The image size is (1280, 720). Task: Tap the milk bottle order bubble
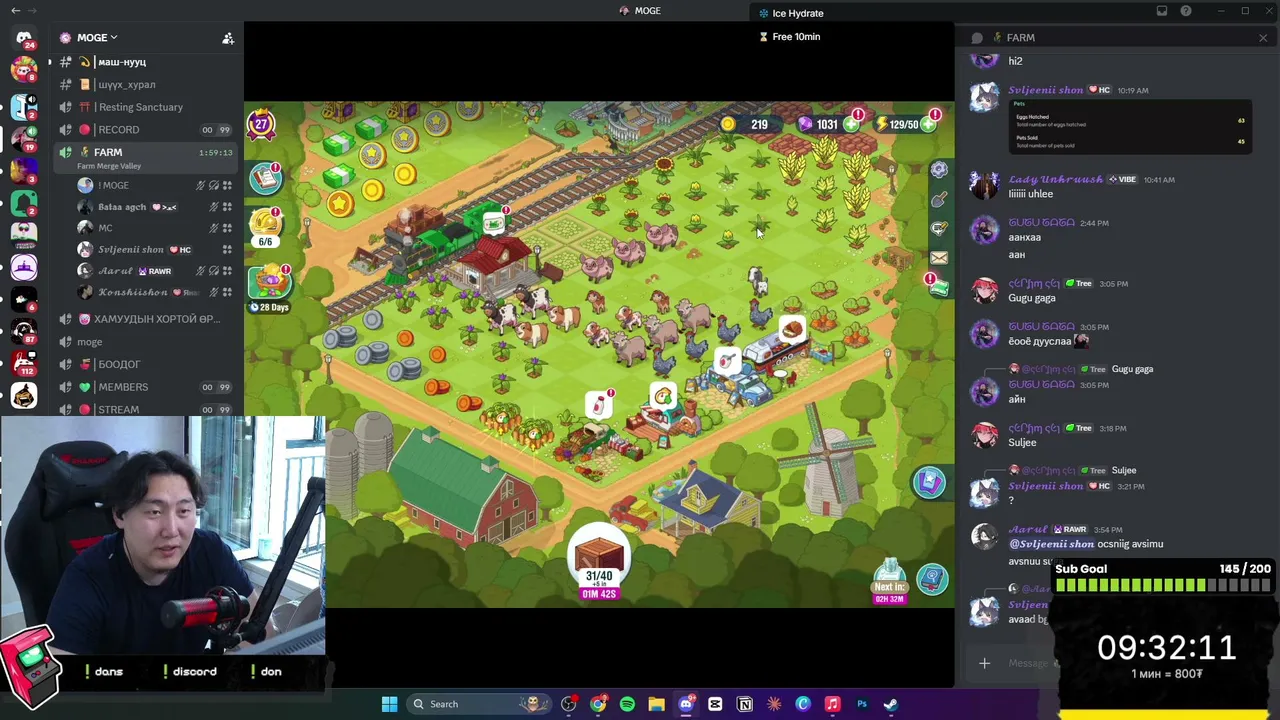[x=599, y=404]
